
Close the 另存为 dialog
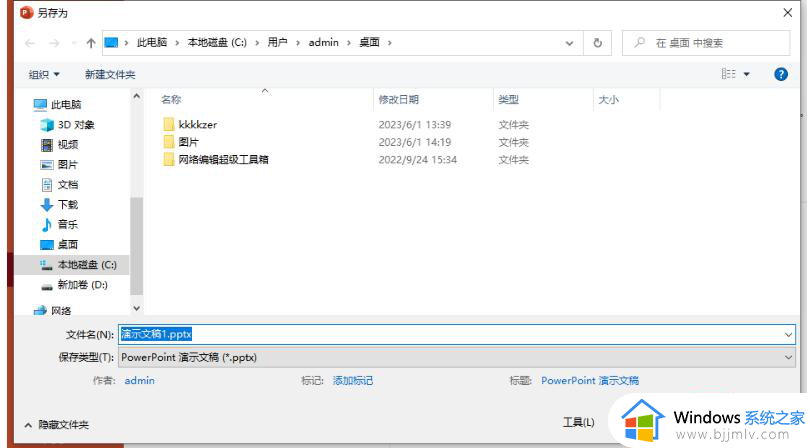(787, 12)
